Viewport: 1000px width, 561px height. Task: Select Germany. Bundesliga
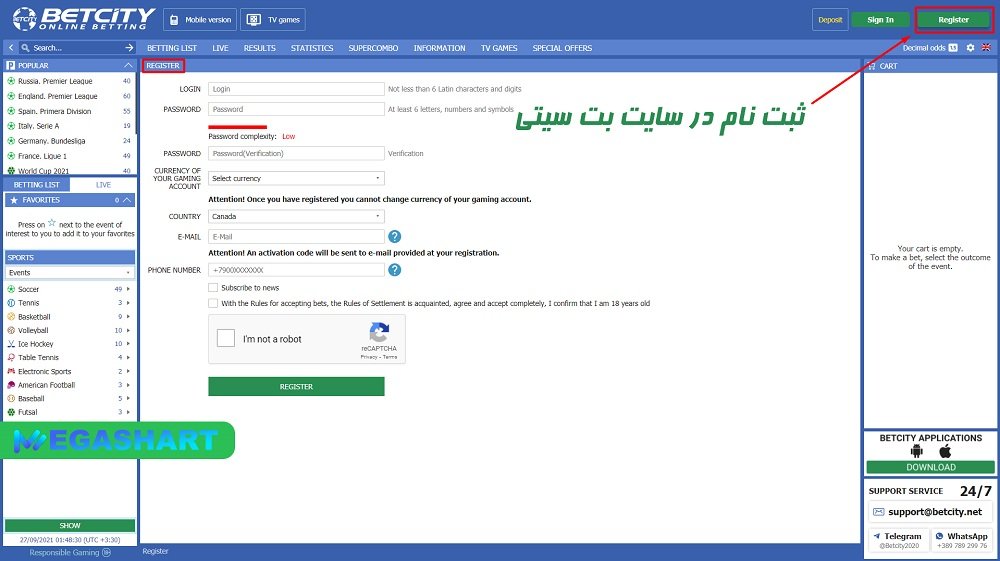tap(69, 141)
